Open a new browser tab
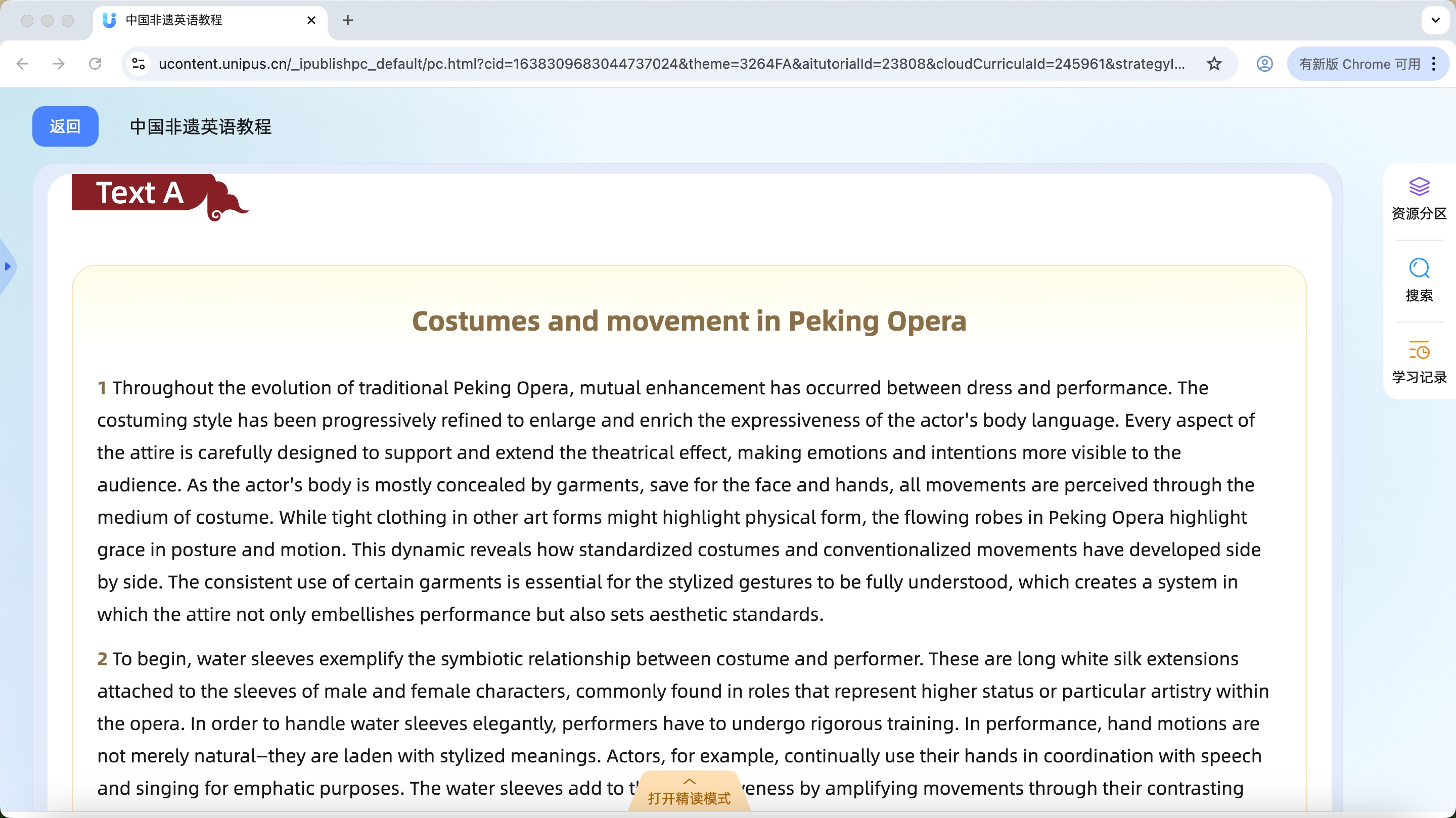This screenshot has width=1456, height=818. [x=348, y=20]
